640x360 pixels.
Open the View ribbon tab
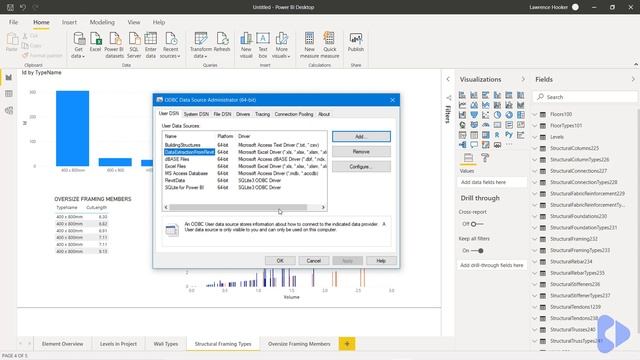(133, 22)
